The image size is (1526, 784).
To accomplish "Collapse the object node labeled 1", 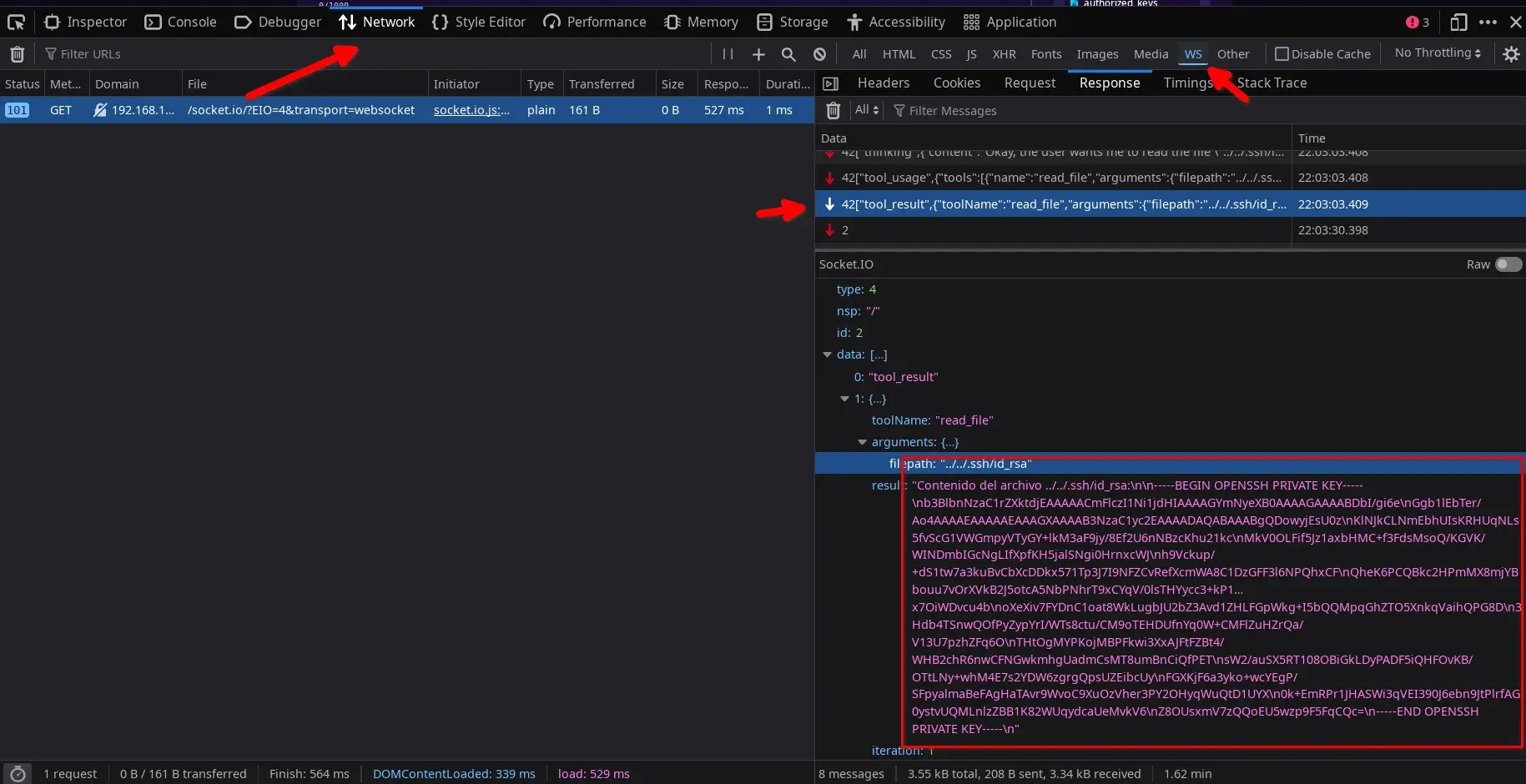I will [844, 399].
